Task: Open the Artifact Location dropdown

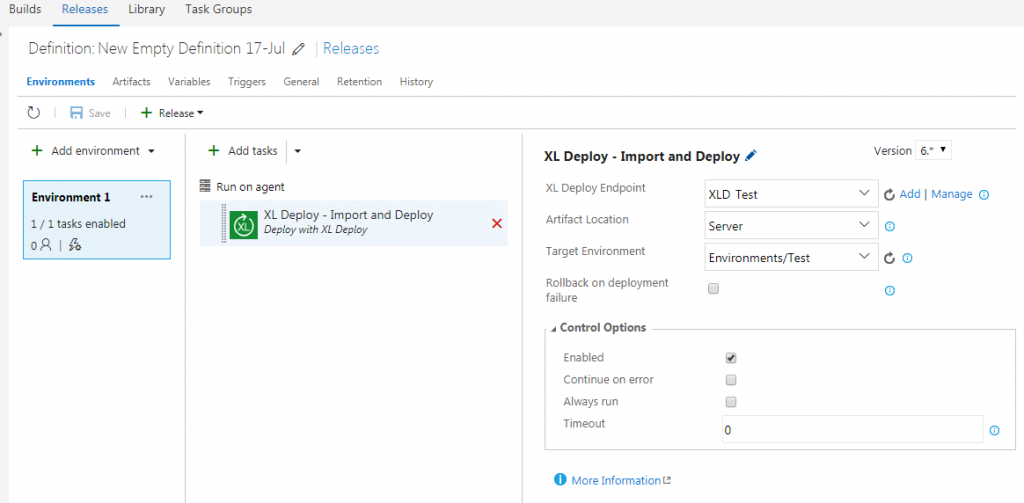Action: coord(792,226)
